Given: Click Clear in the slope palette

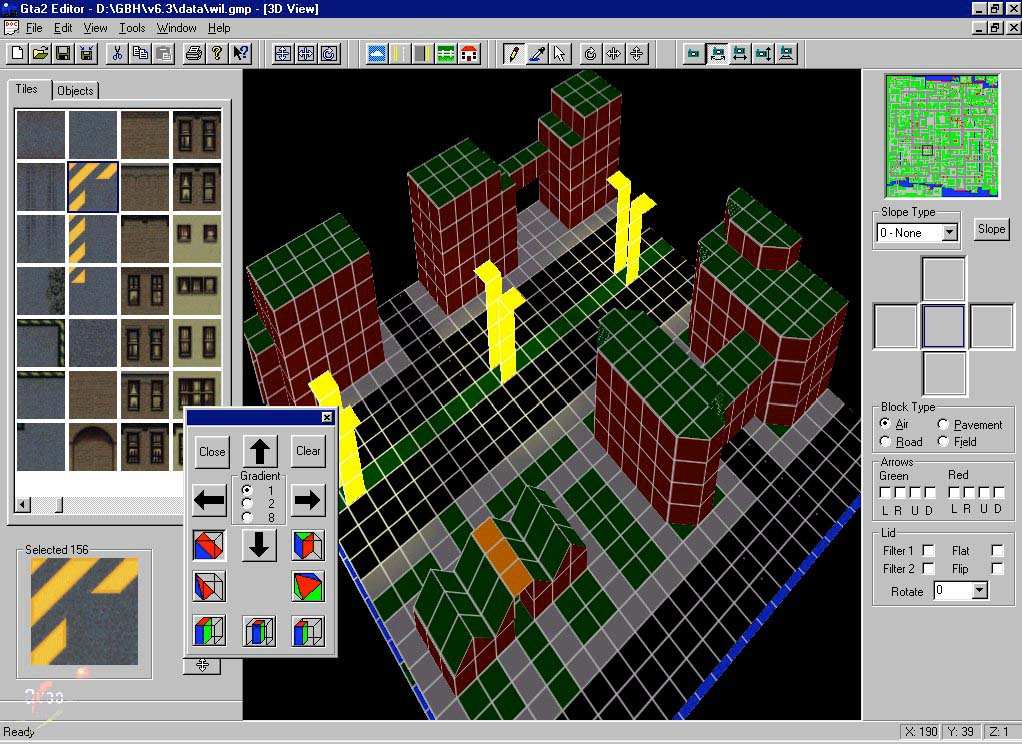Looking at the screenshot, I should (308, 451).
